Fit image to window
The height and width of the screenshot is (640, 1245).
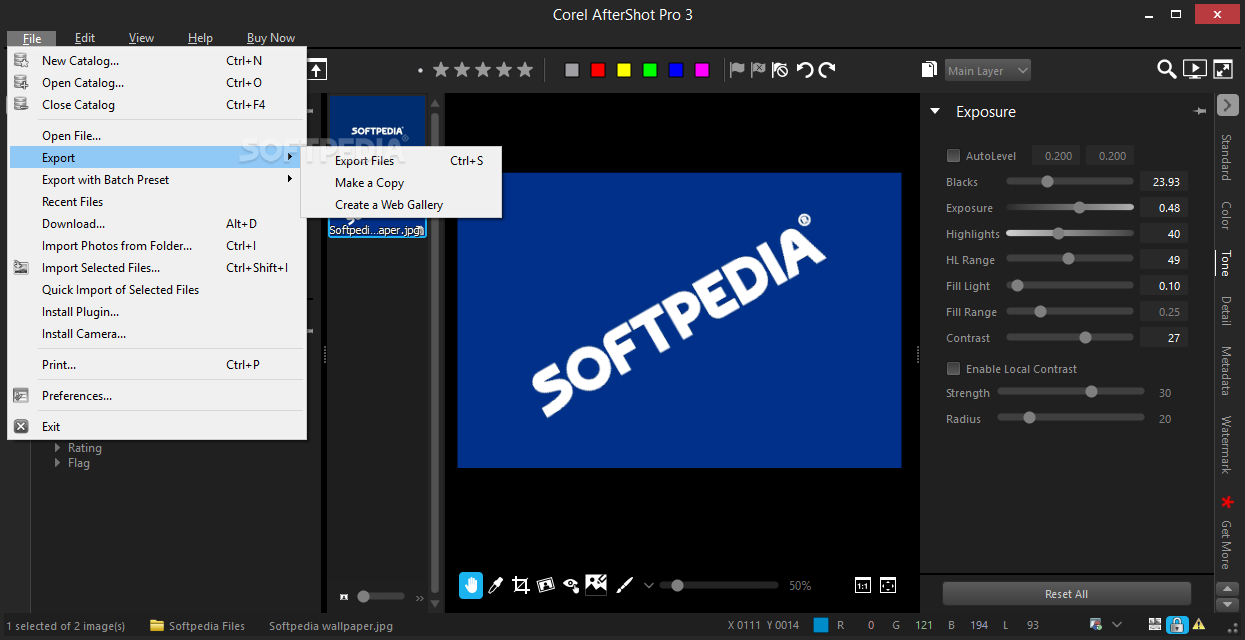(887, 586)
